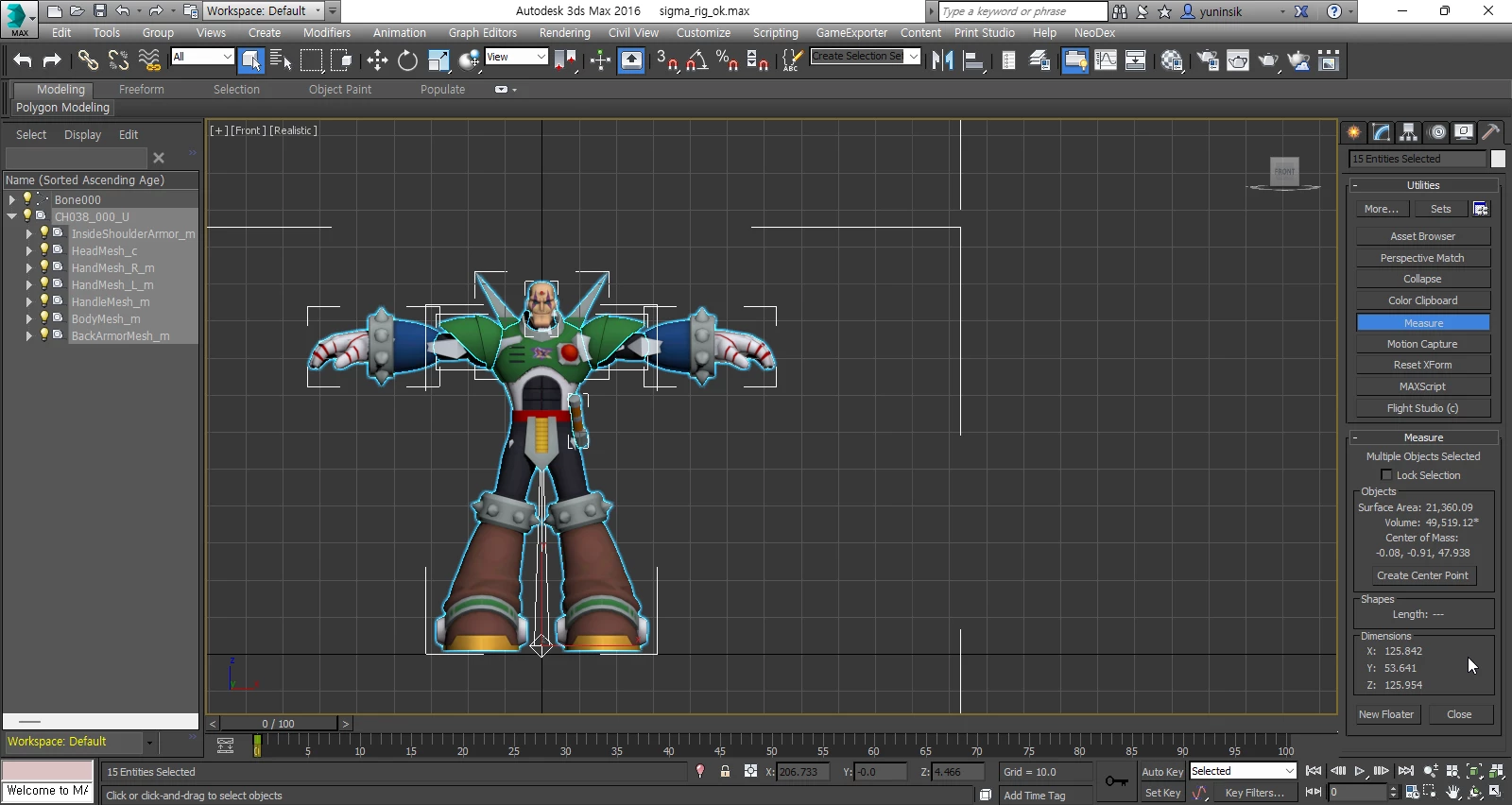Click the Create Center Point button
The image size is (1512, 805).
coord(1422,575)
